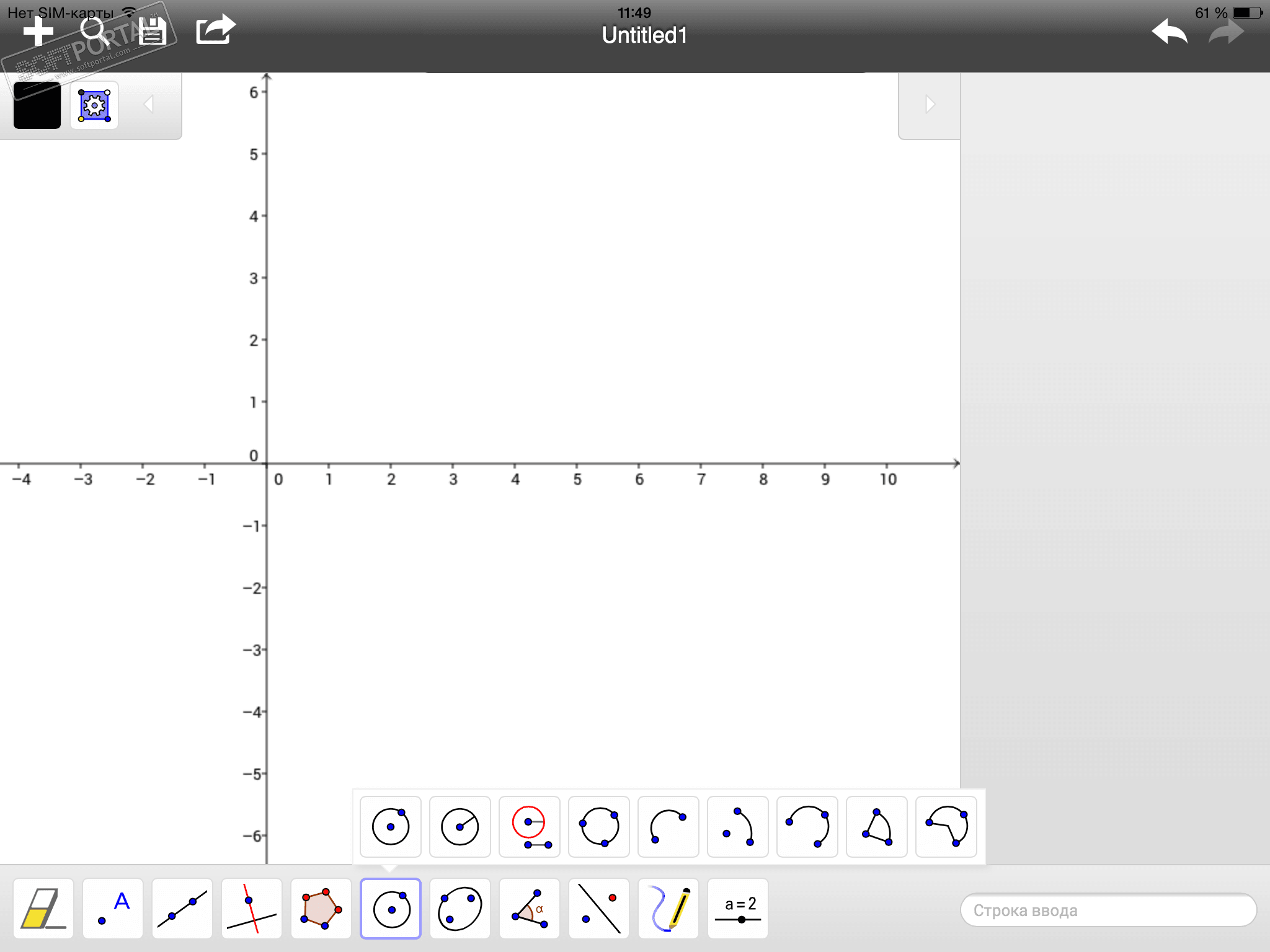Open graphics view settings gear
This screenshot has height=952, width=1270.
click(94, 105)
